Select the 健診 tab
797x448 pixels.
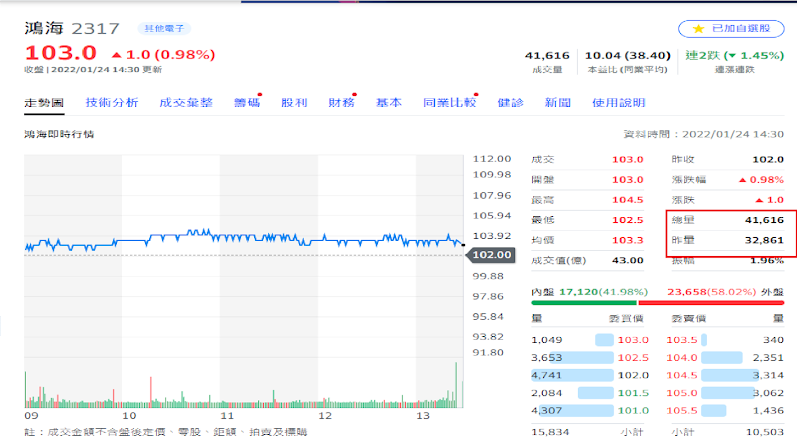click(510, 103)
